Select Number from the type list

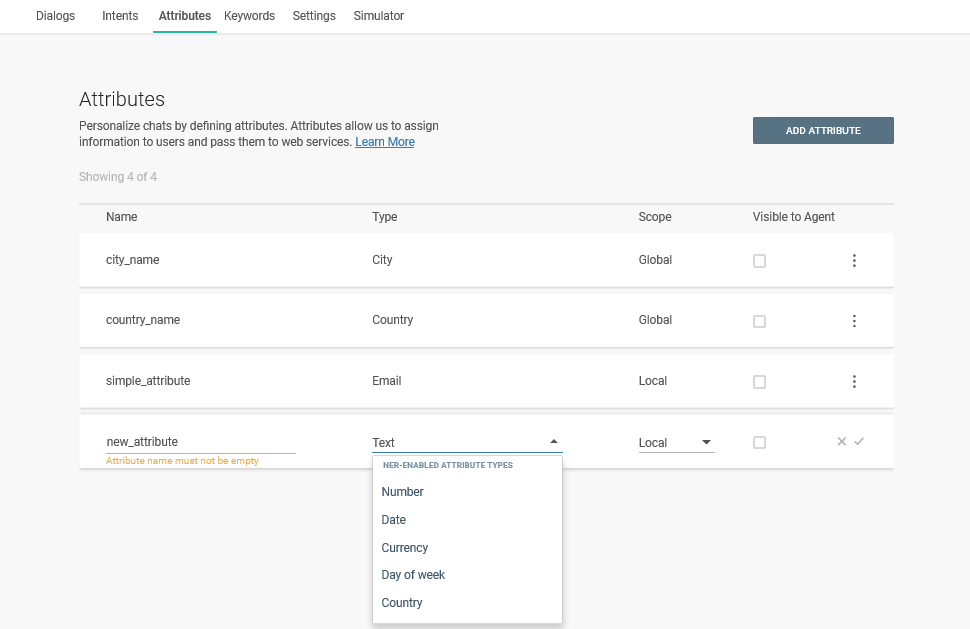403,492
